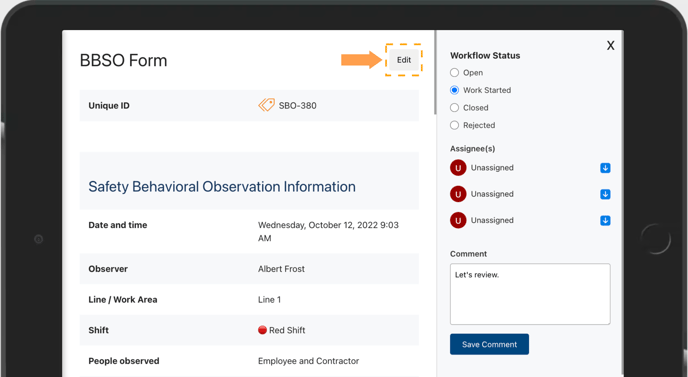Click the Workflow Status heading
Image resolution: width=688 pixels, height=377 pixels.
click(485, 56)
